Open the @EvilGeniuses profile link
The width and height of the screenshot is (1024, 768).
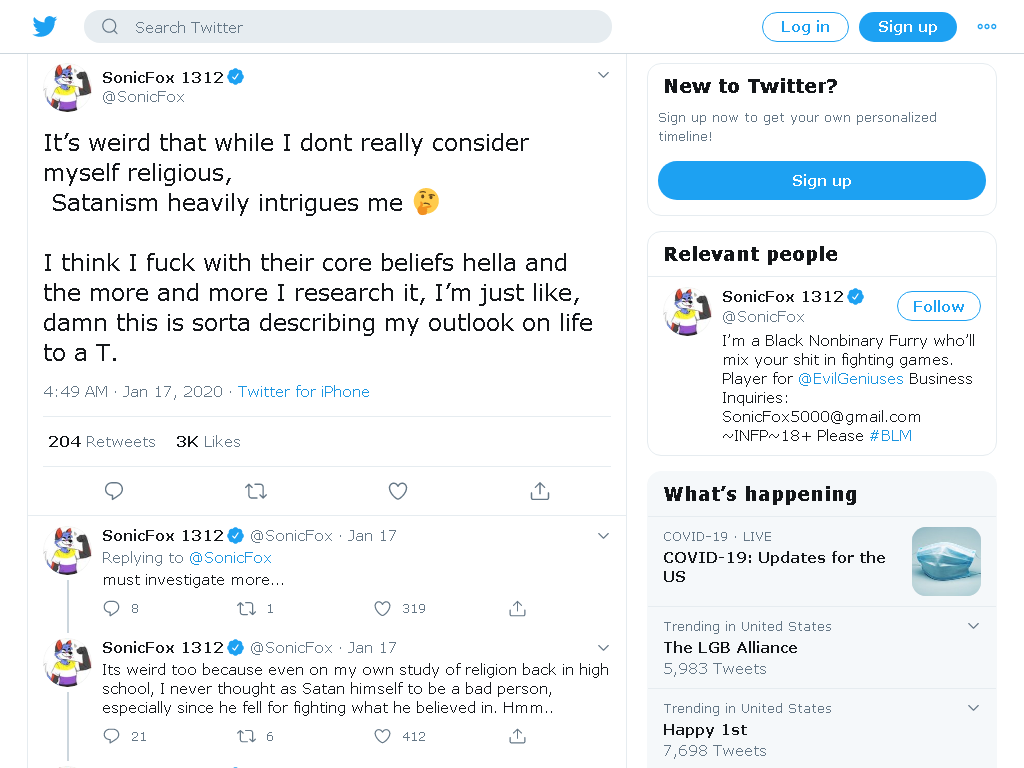pos(850,379)
